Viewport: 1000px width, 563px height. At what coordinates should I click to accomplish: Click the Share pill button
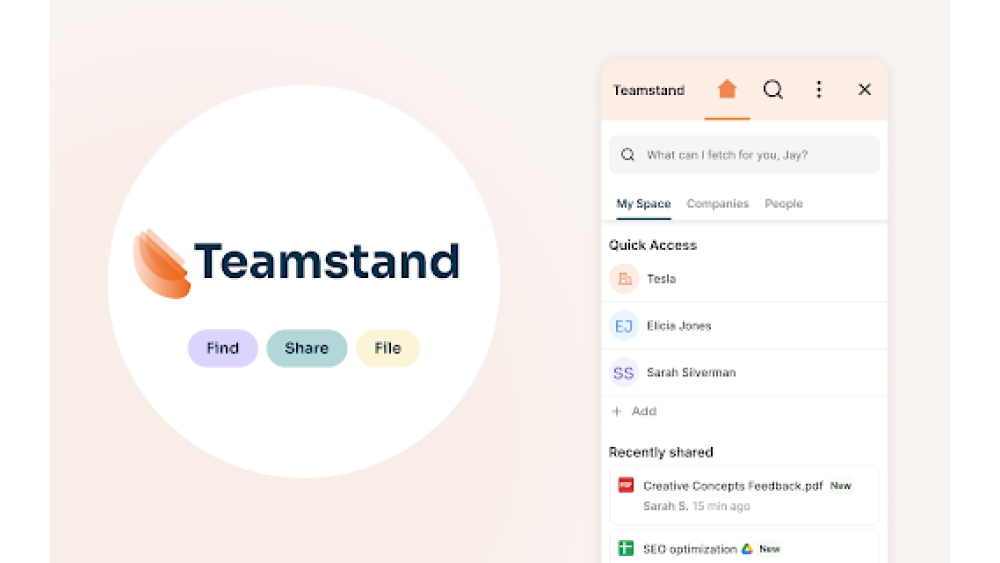pos(307,348)
